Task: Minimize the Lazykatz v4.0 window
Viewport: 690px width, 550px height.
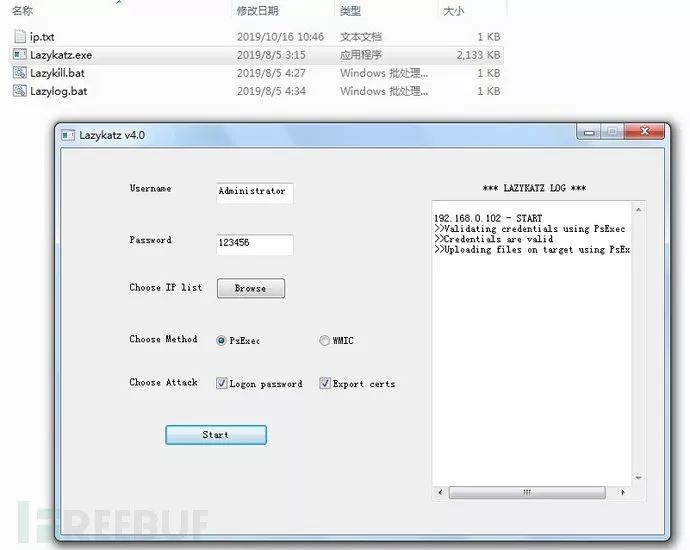Action: pyautogui.click(x=590, y=132)
